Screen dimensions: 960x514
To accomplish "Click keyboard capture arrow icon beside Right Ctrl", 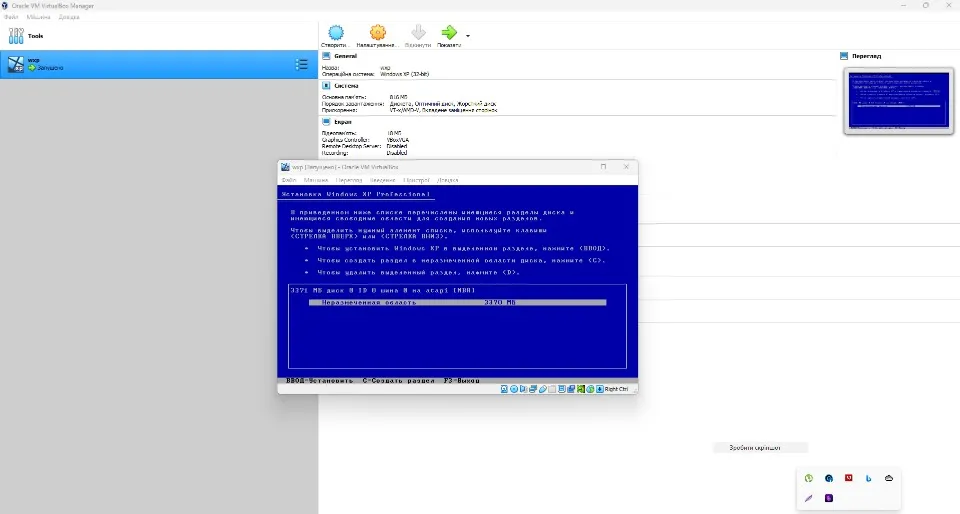I will [599, 389].
